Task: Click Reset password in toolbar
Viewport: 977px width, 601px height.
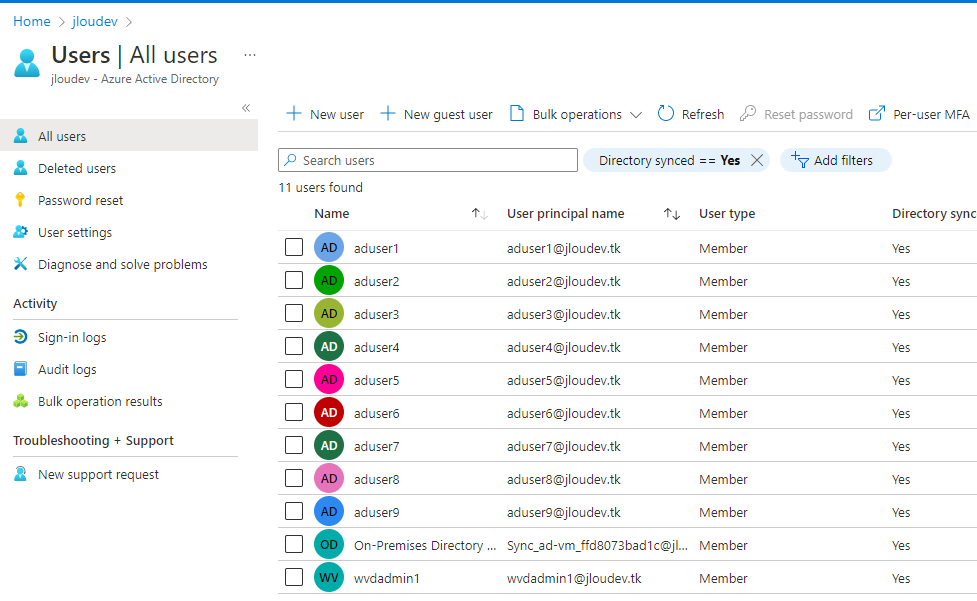Action: 796,114
